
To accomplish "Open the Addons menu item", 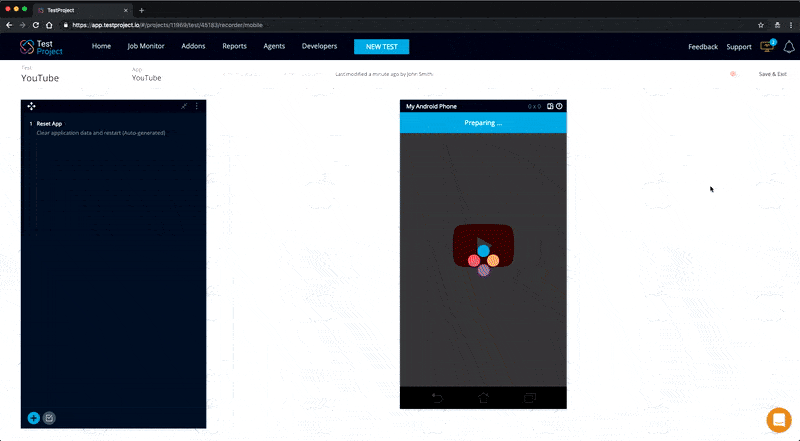I will (193, 46).
